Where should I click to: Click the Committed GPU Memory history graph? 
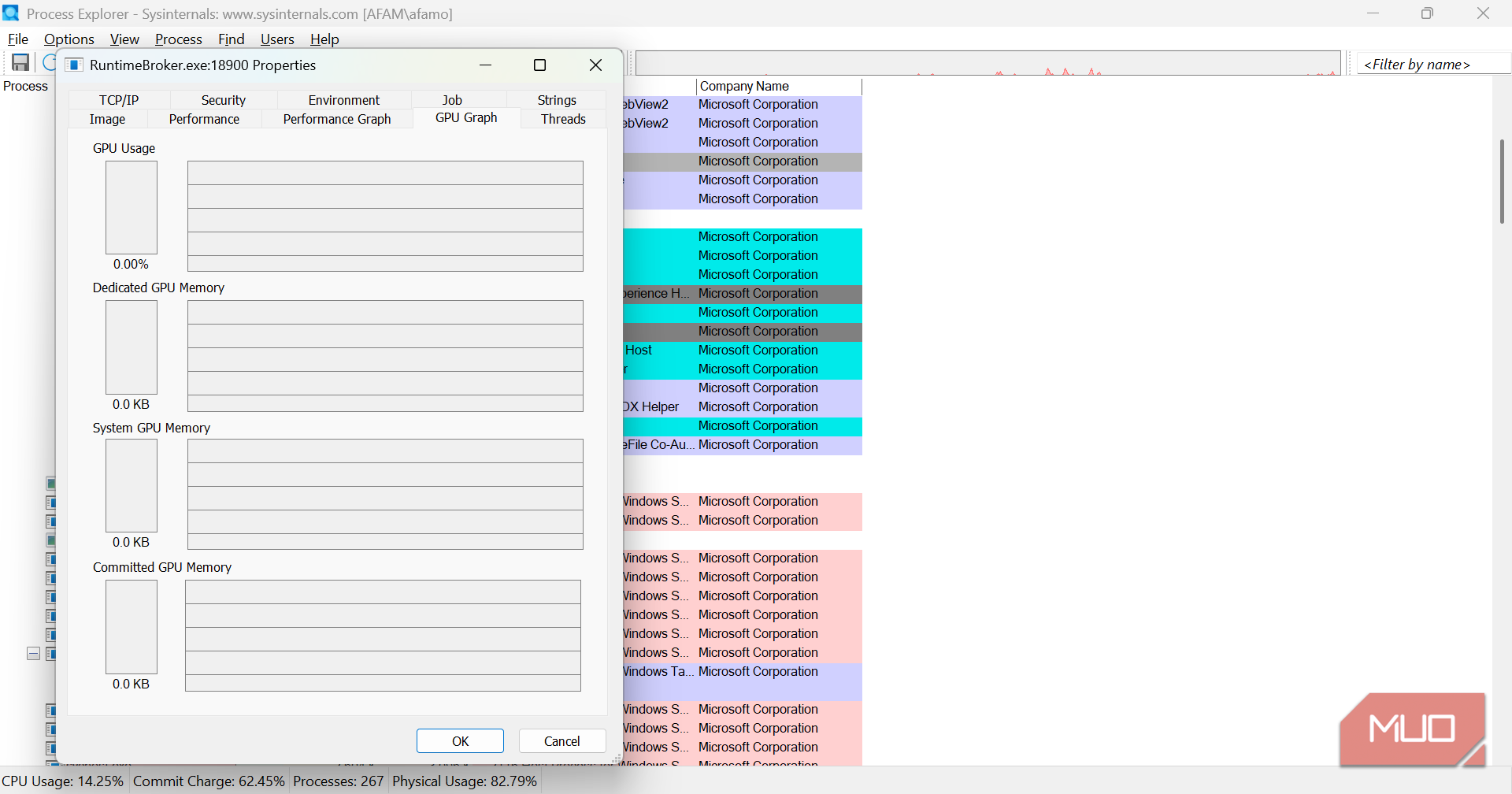point(383,636)
